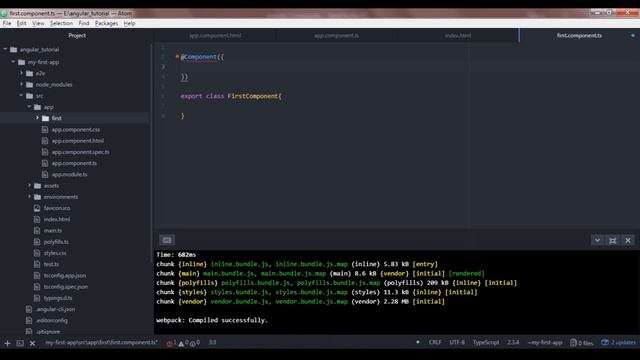Open tsconfig.app.json file

pos(64,275)
